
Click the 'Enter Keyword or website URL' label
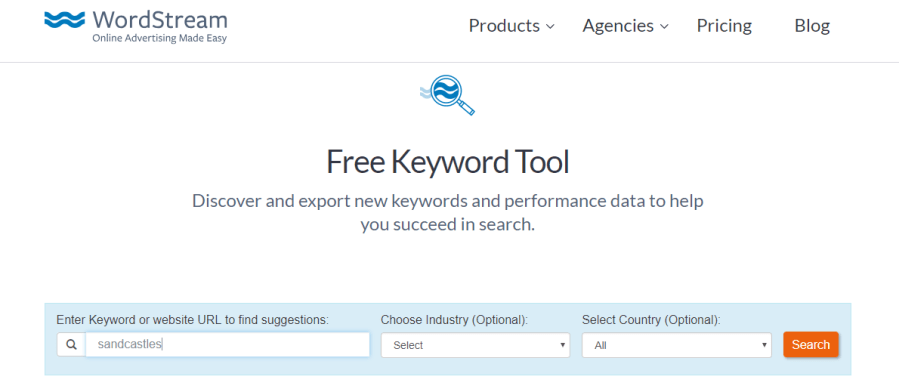click(x=193, y=320)
